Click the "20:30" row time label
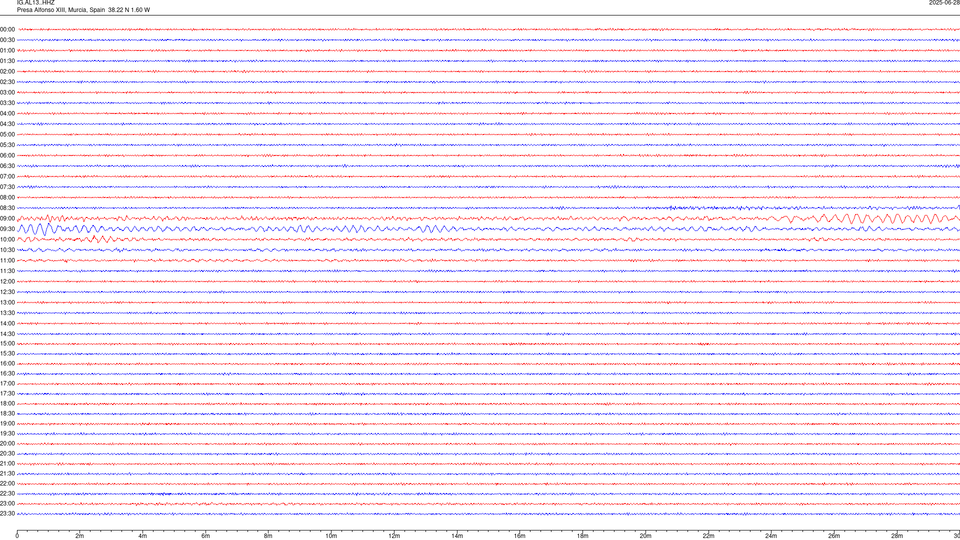This screenshot has height=540, width=960. point(7,454)
